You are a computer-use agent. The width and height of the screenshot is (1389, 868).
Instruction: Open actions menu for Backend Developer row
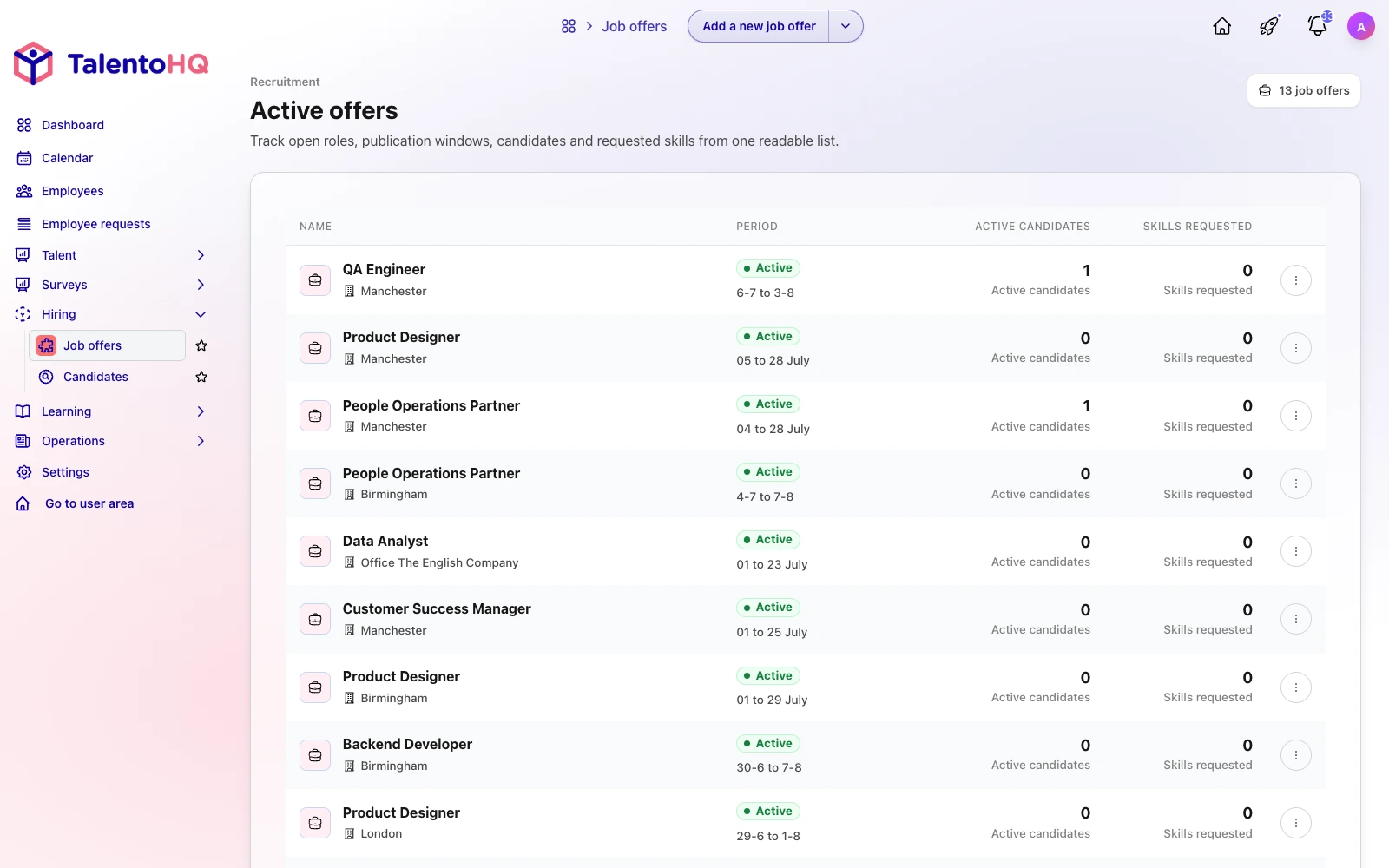1296,755
